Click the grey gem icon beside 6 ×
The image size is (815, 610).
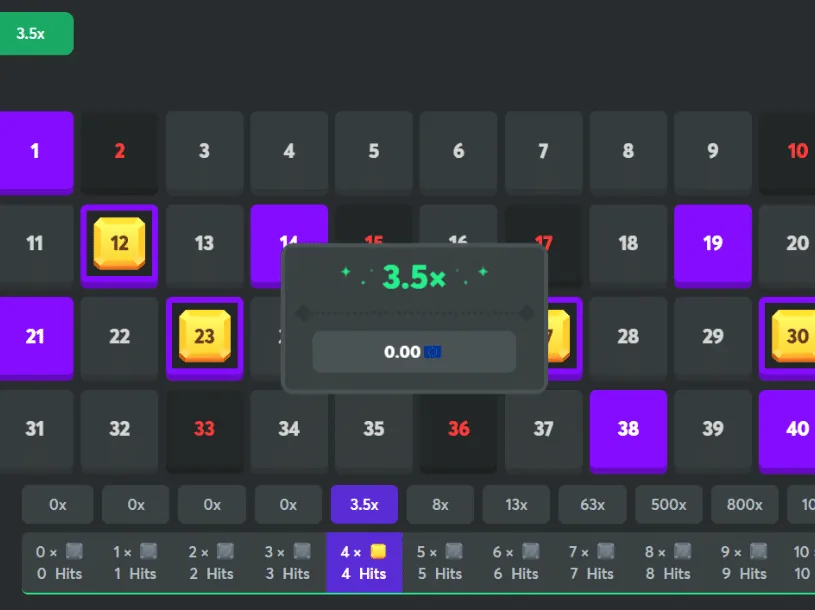pos(530,551)
